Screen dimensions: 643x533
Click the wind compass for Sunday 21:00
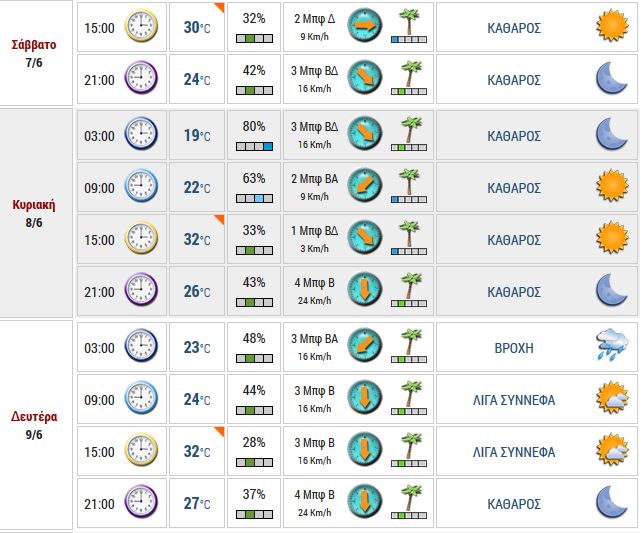pyautogui.click(x=364, y=290)
